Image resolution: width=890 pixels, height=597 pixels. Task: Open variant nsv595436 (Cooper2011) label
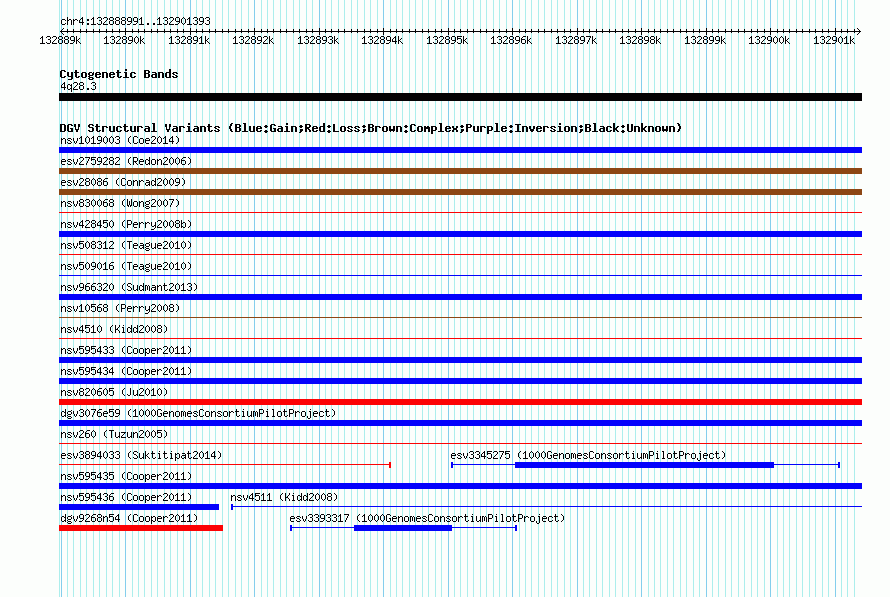point(126,497)
